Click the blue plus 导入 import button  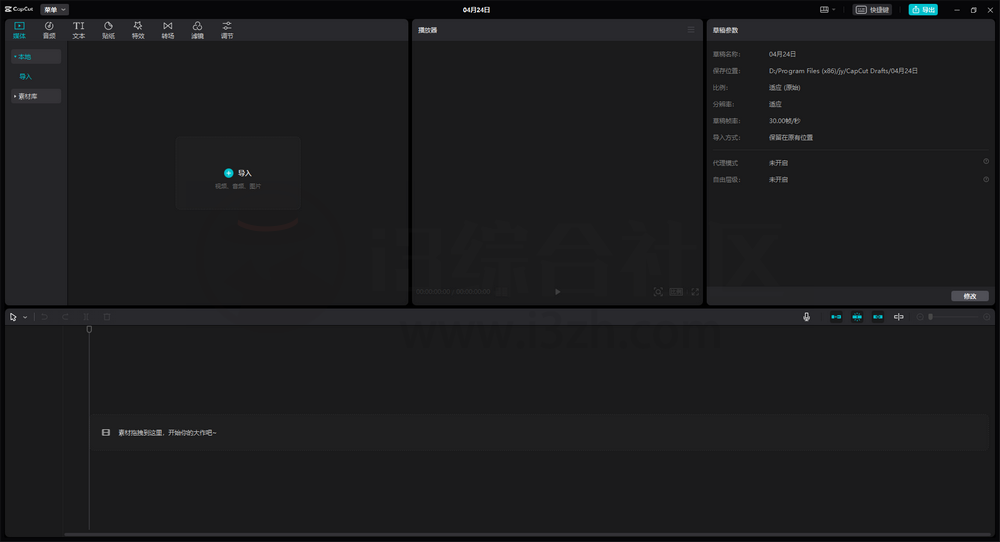coord(238,173)
